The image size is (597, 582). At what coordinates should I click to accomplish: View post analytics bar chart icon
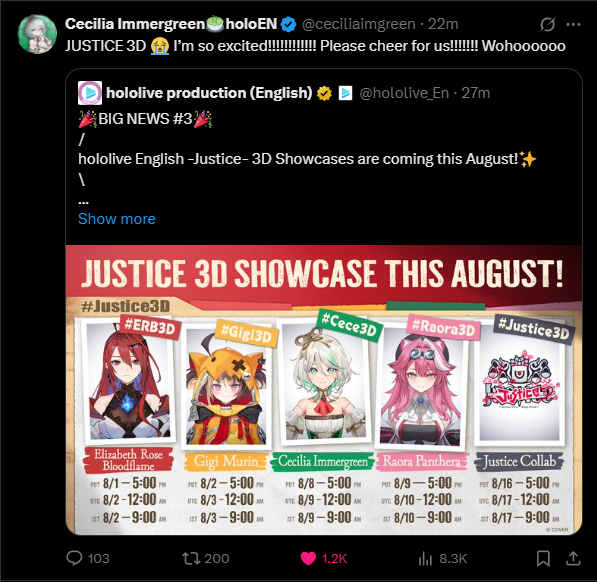pos(425,558)
